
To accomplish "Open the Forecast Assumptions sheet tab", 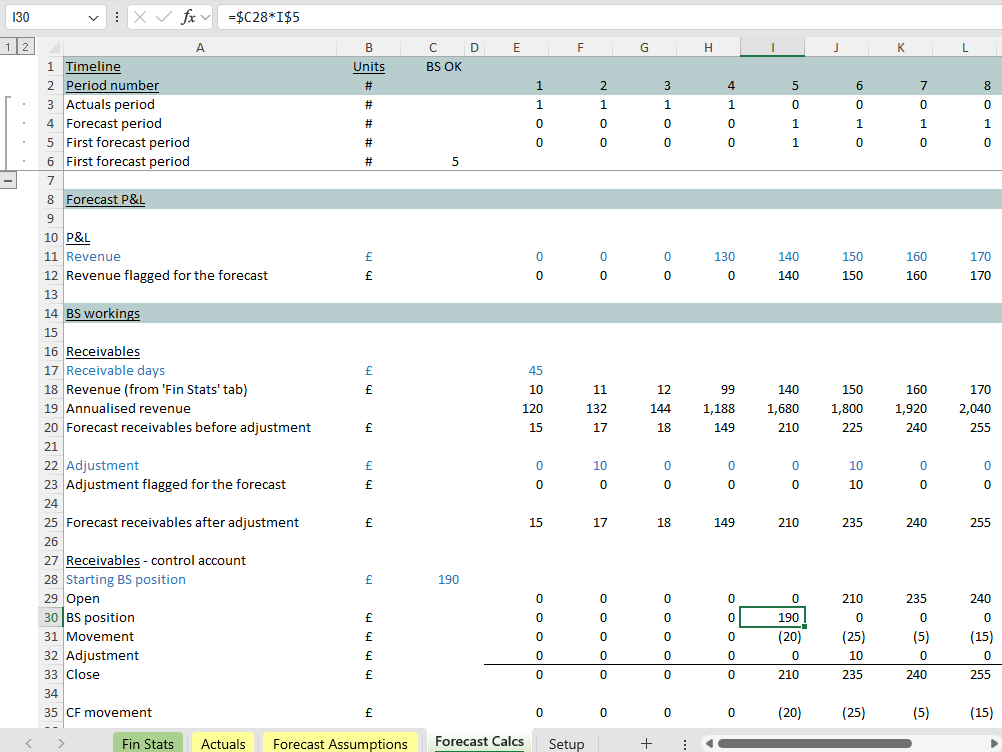I will click(x=340, y=743).
